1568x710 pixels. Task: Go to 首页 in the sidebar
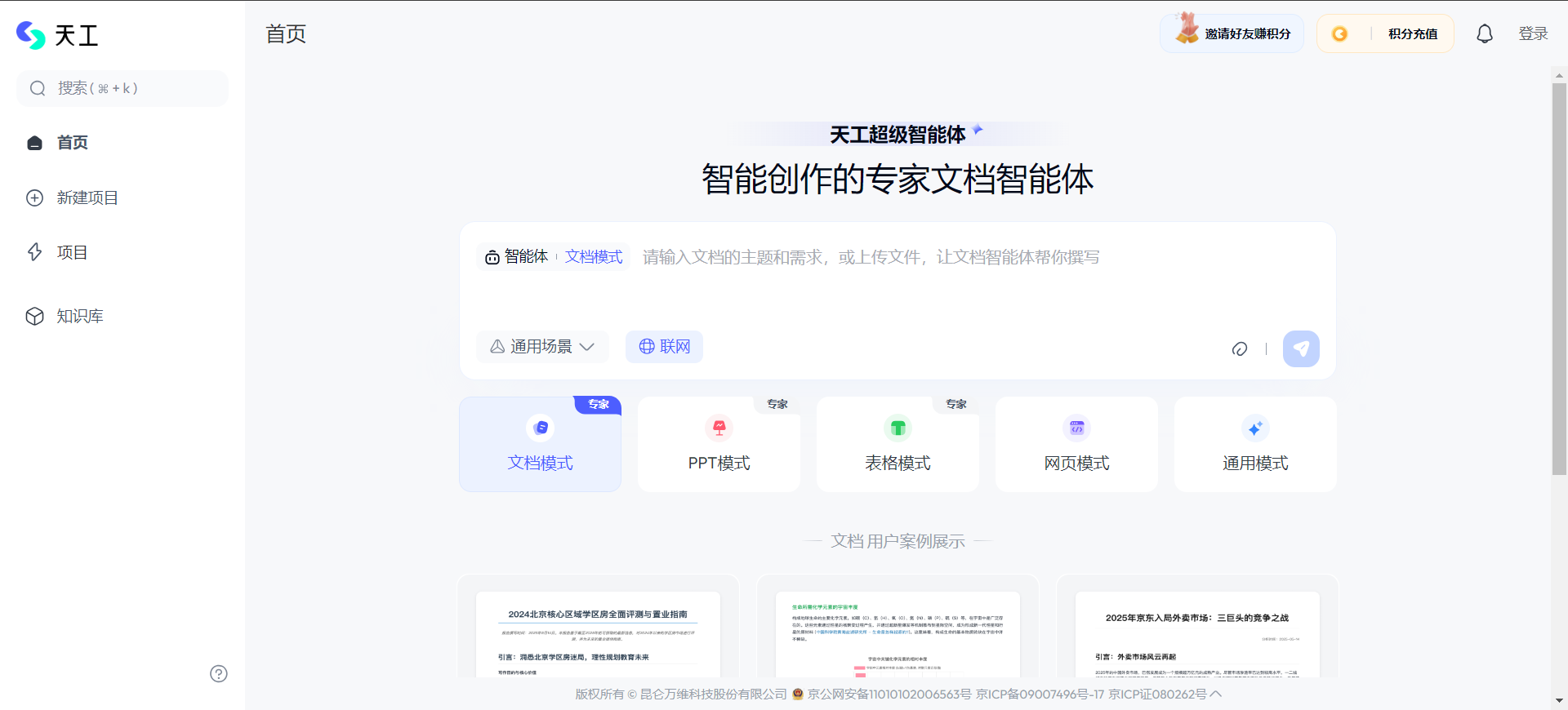point(72,143)
